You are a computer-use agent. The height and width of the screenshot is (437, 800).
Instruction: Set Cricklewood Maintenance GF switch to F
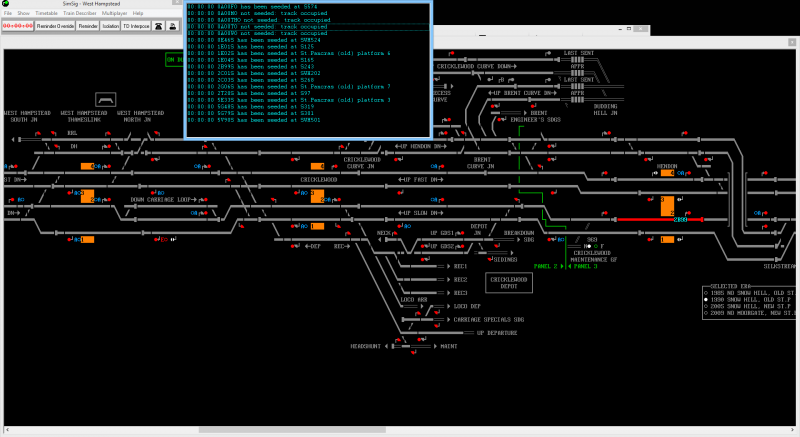(x=596, y=246)
